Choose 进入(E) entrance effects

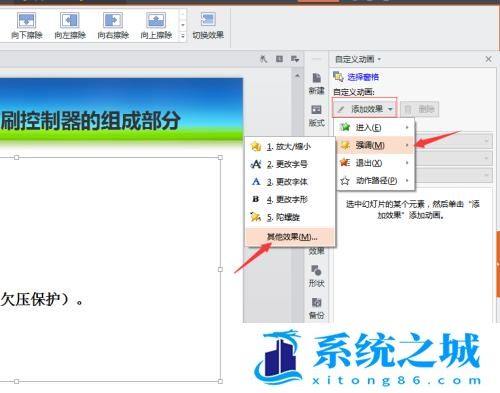[x=375, y=127]
